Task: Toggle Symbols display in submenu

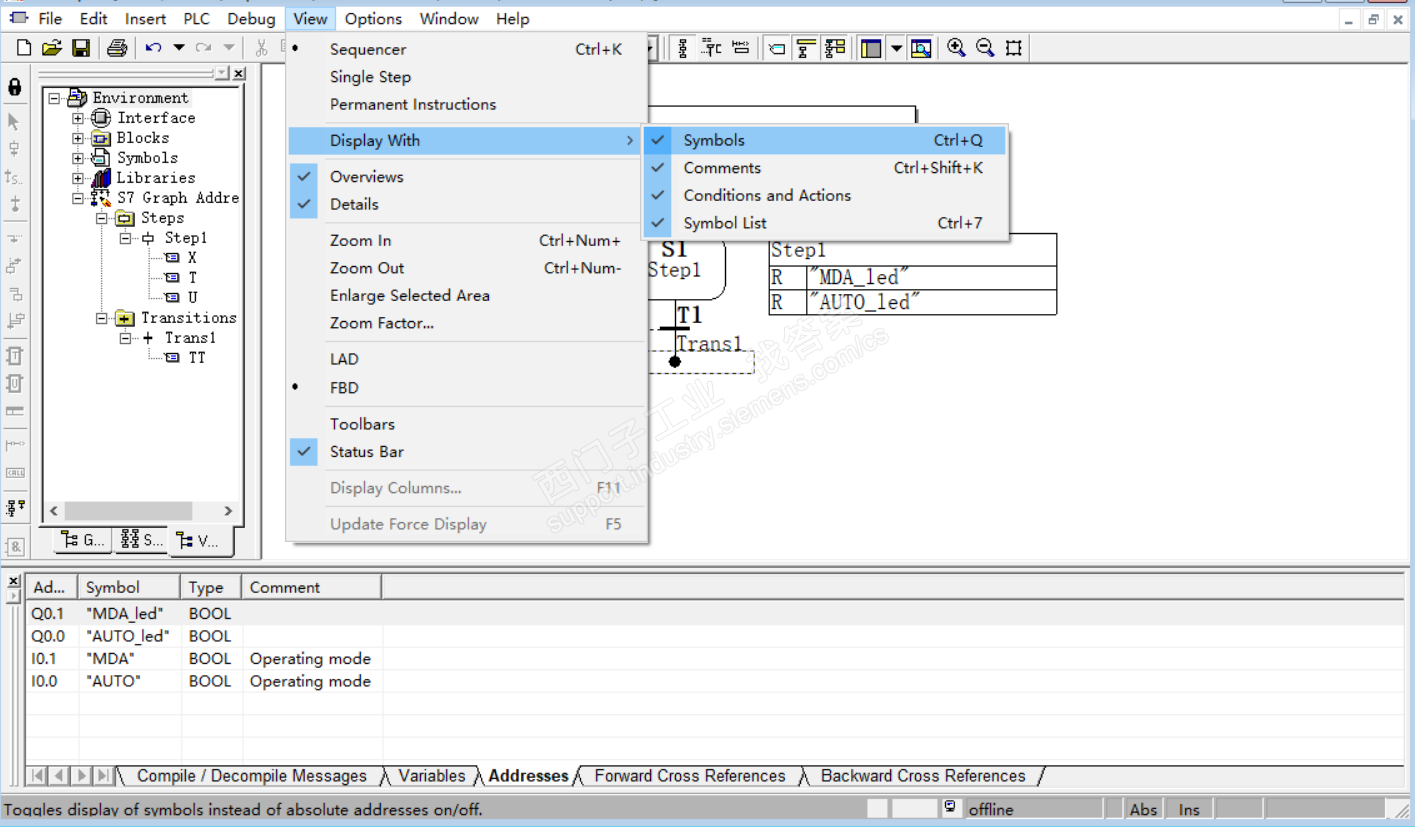Action: pos(714,141)
